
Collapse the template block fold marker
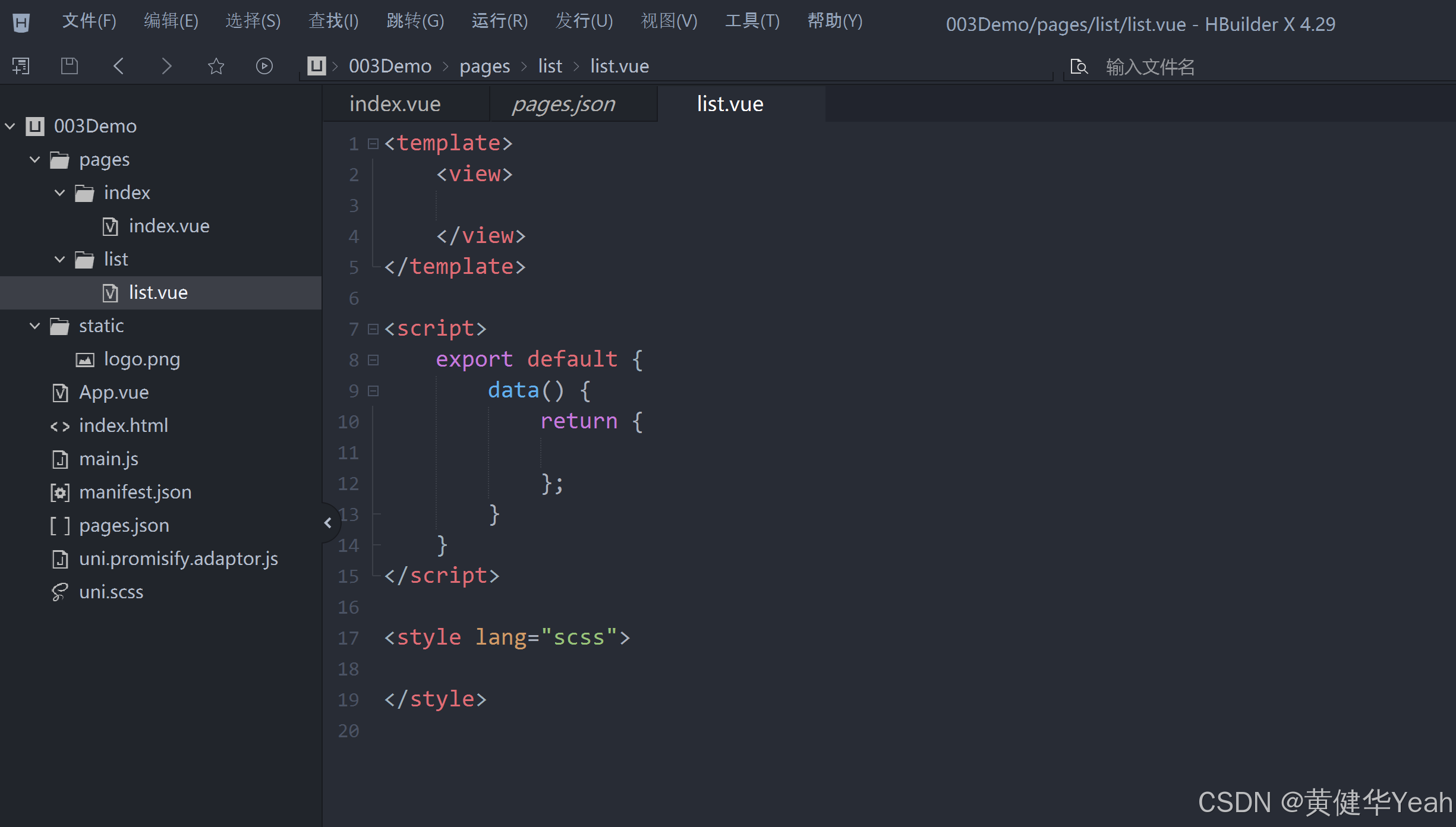(x=373, y=143)
